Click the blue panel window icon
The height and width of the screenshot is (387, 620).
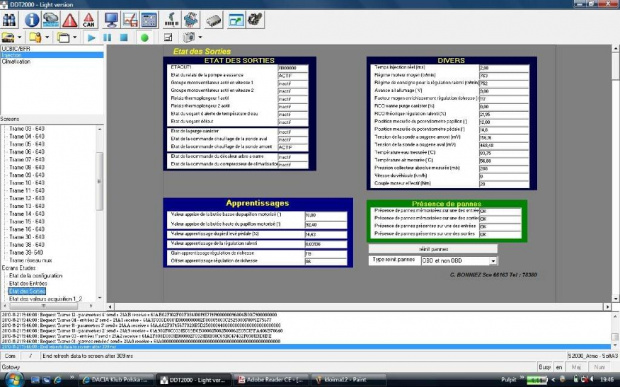pyautogui.click(x=149, y=20)
